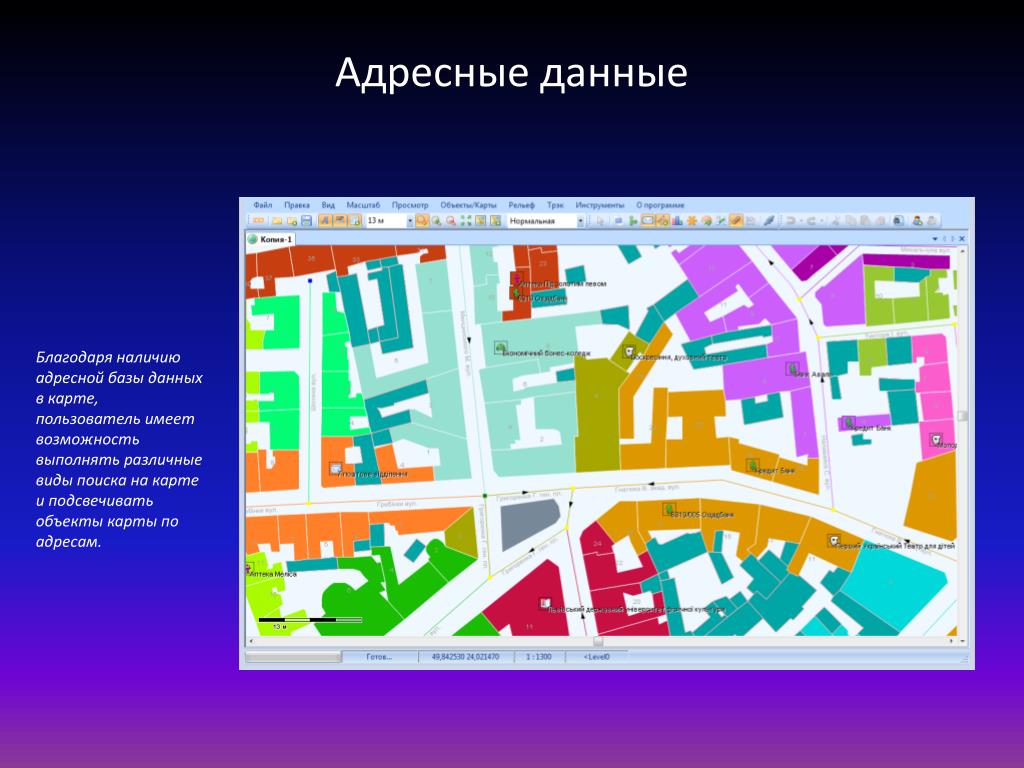Click the dark print preview toolbar icon
Image resolution: width=1024 pixels, height=768 pixels.
pos(899,221)
